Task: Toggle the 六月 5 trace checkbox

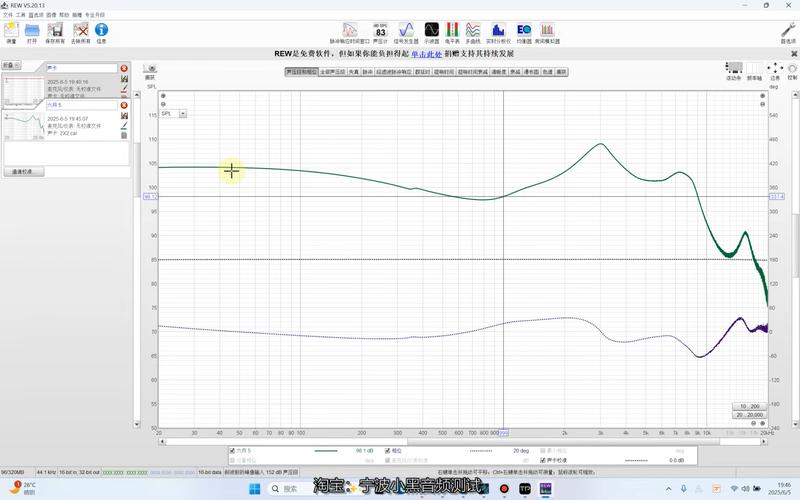Action: coord(233,451)
